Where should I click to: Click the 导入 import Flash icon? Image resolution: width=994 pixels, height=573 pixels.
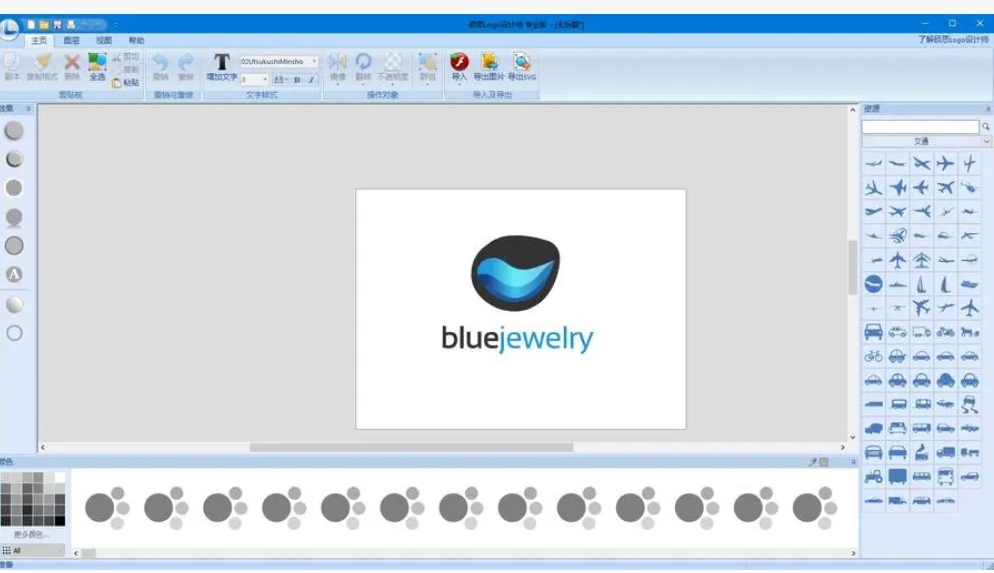[x=459, y=61]
